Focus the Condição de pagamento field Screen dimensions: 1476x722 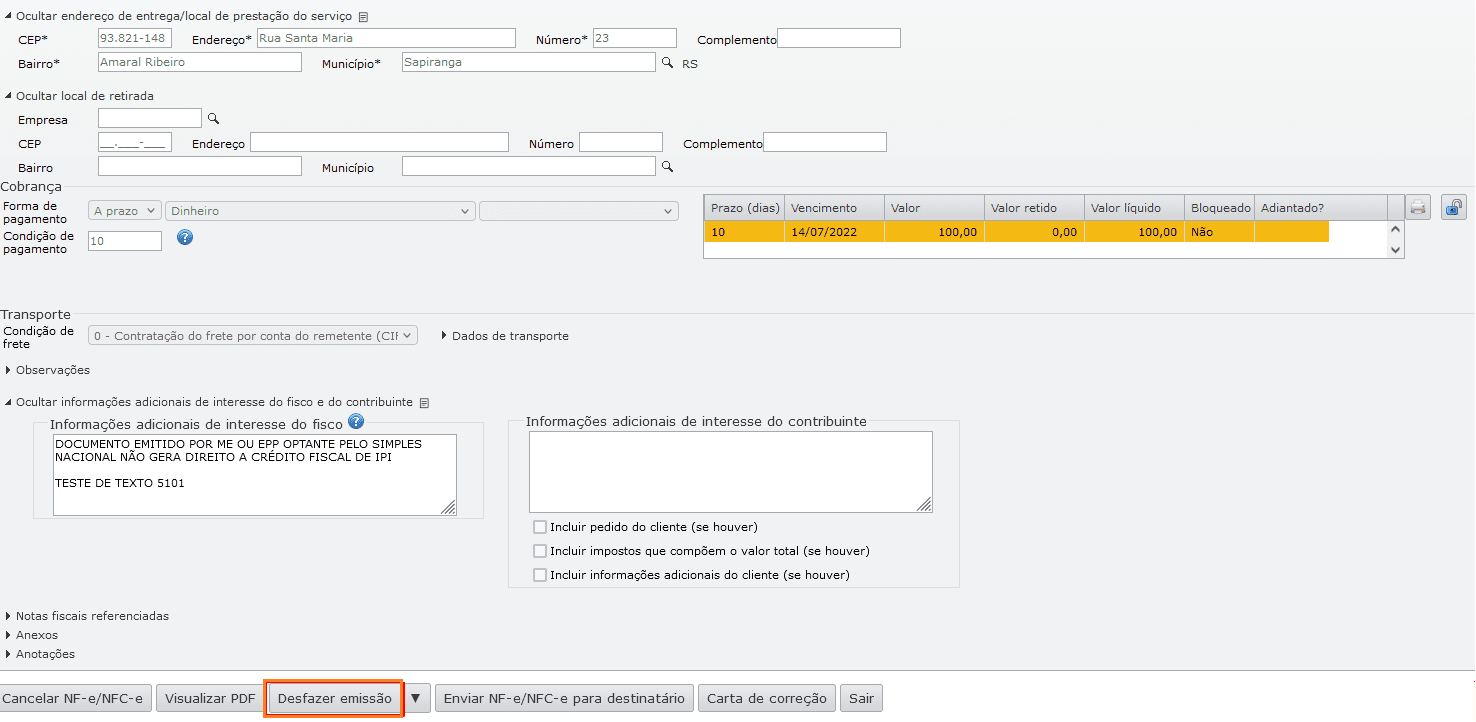(x=125, y=241)
